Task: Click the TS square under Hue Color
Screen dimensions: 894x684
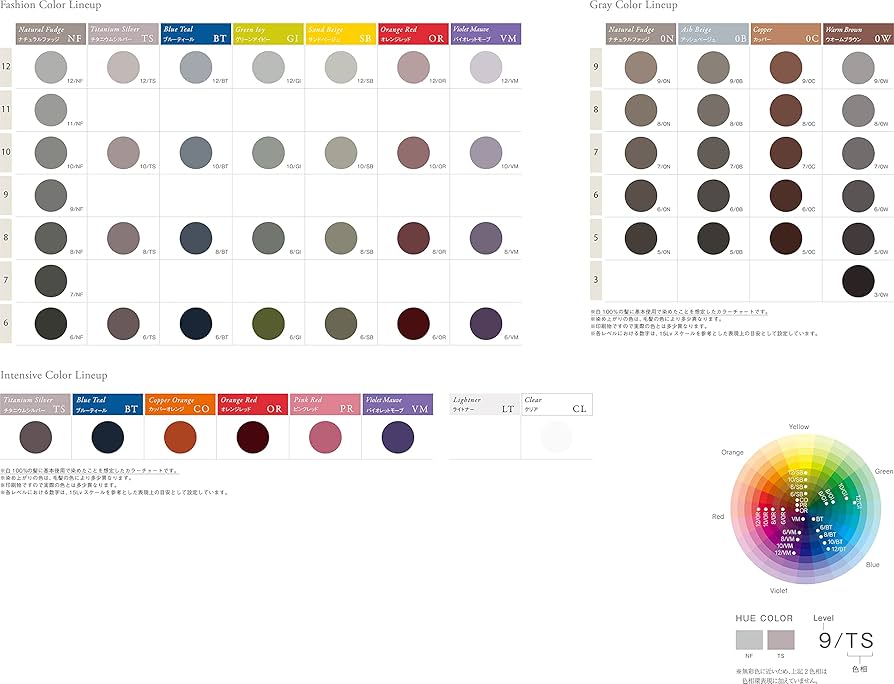Action: pos(780,640)
